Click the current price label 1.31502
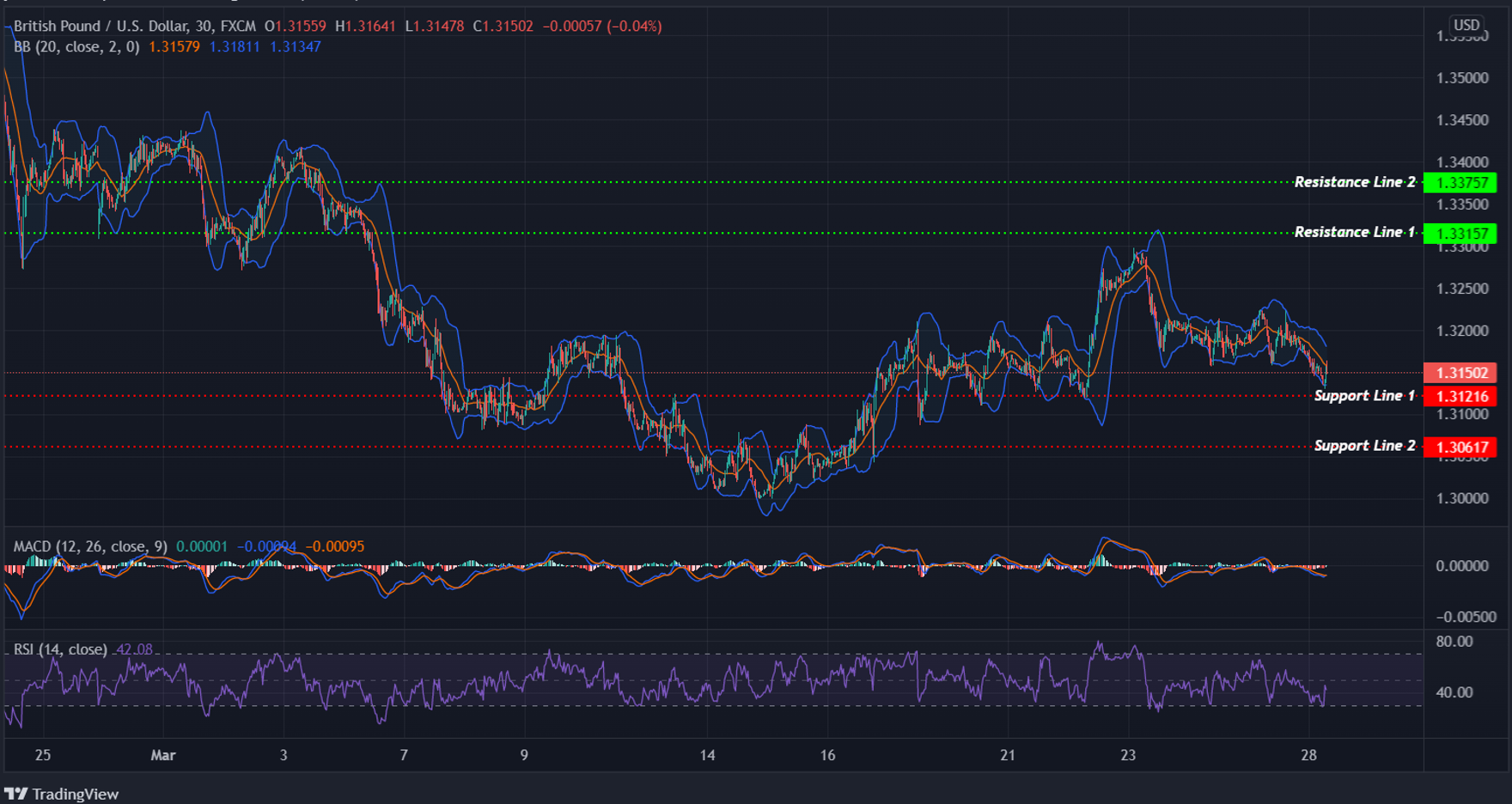The height and width of the screenshot is (804, 1512). click(1460, 372)
